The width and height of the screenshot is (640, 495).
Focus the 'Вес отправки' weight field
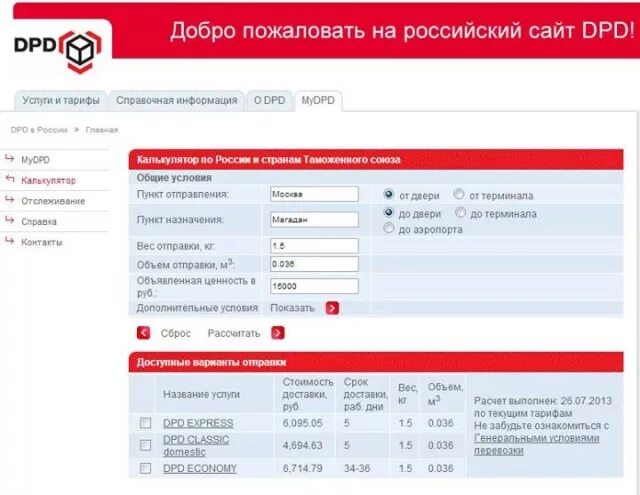[314, 246]
